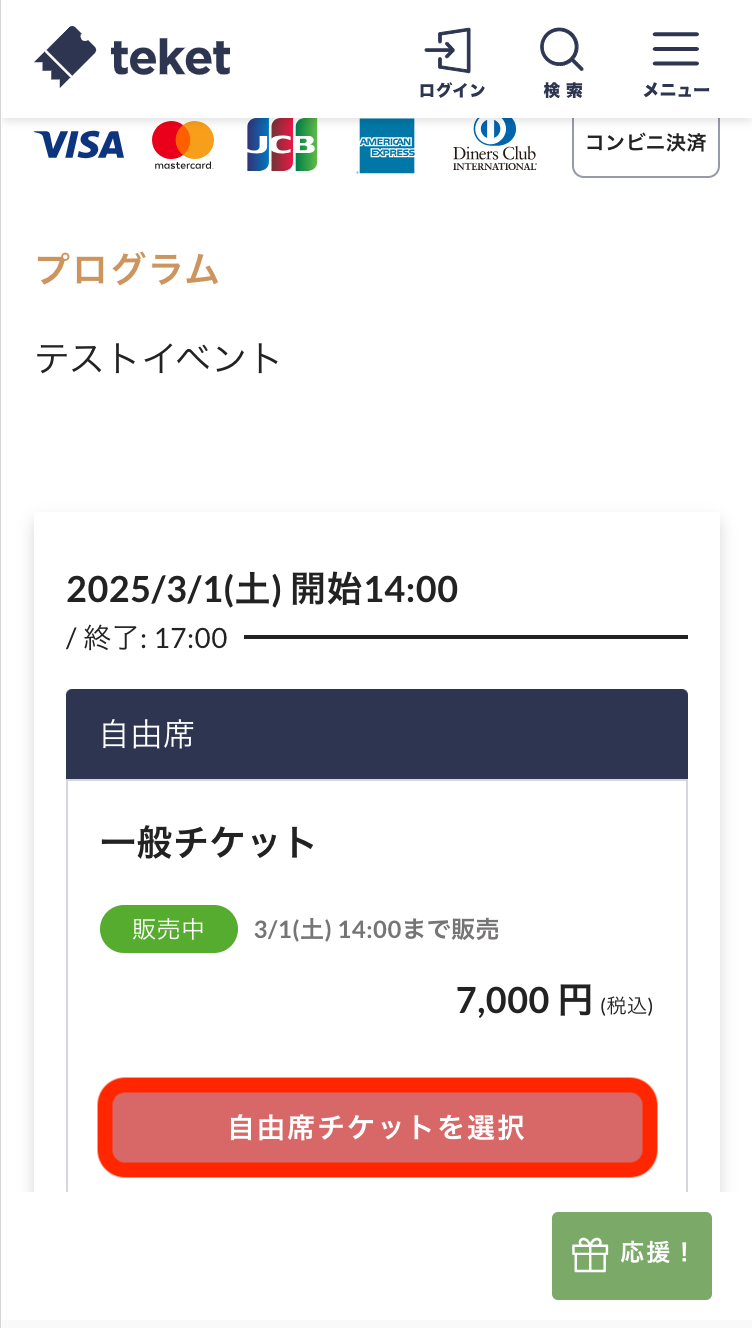Click the テストイベント program text
Screen dimensions: 752x1328
tap(158, 358)
